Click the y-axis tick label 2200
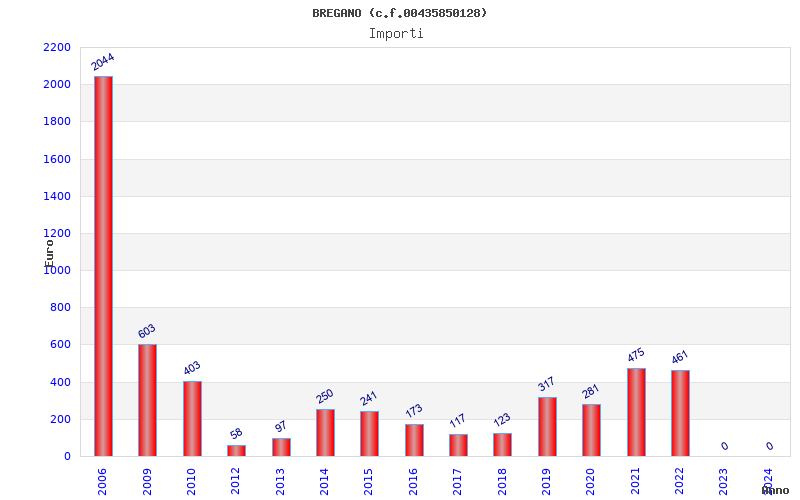 click(57, 47)
